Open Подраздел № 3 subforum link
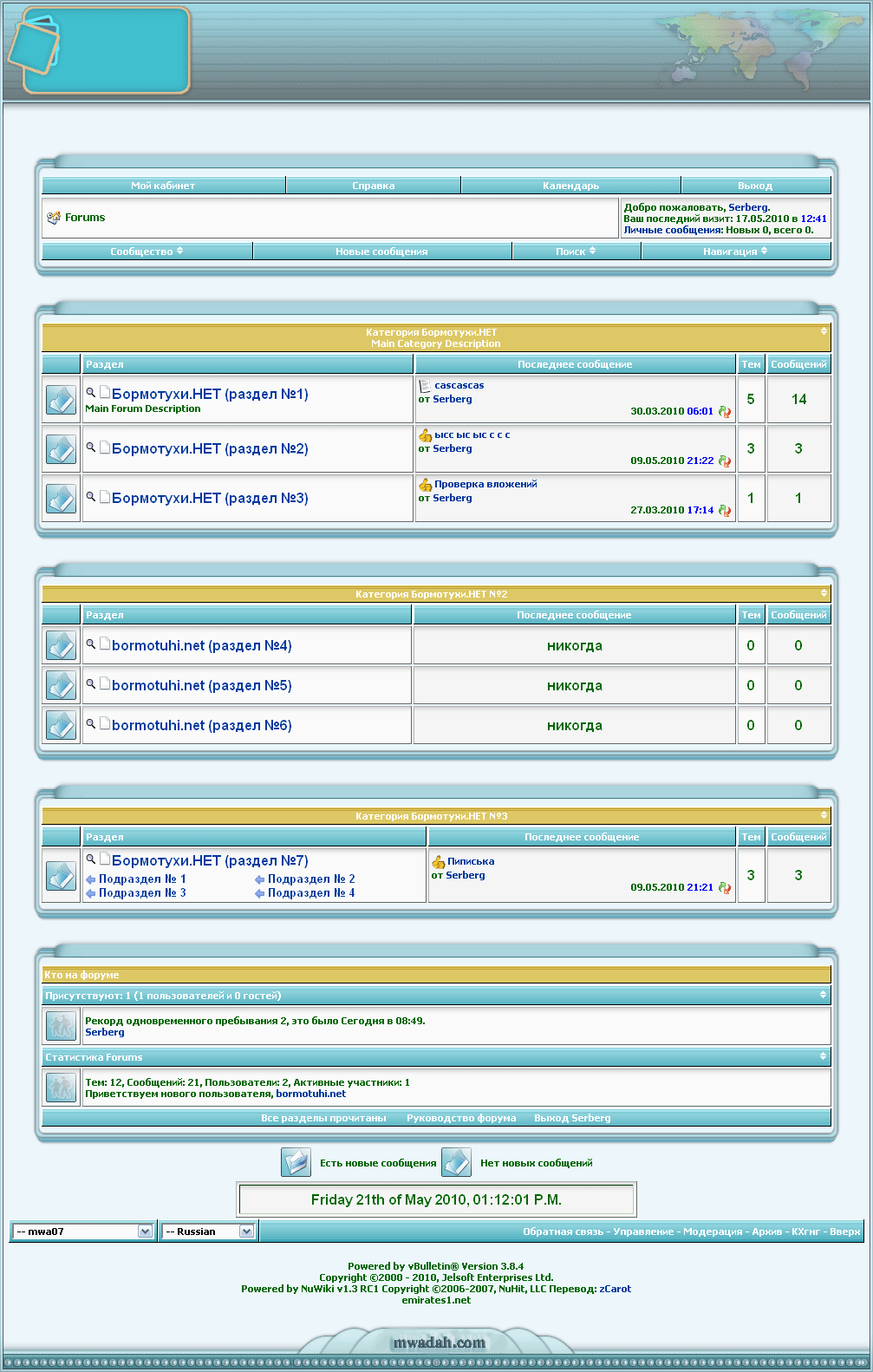This screenshot has height=1372, width=873. [x=142, y=893]
